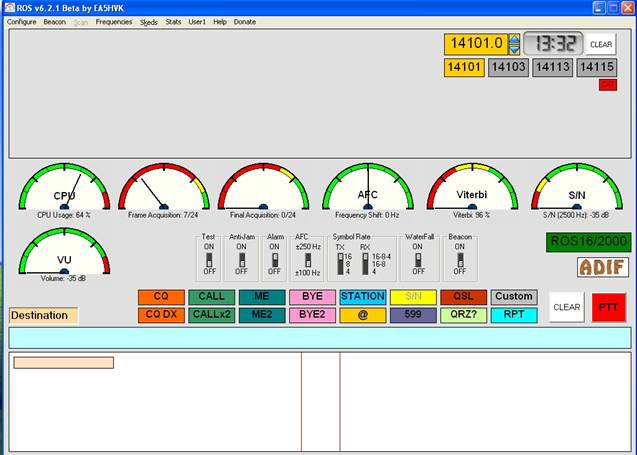637x455 pixels.
Task: Click the red CAT indicator
Action: pyautogui.click(x=608, y=84)
